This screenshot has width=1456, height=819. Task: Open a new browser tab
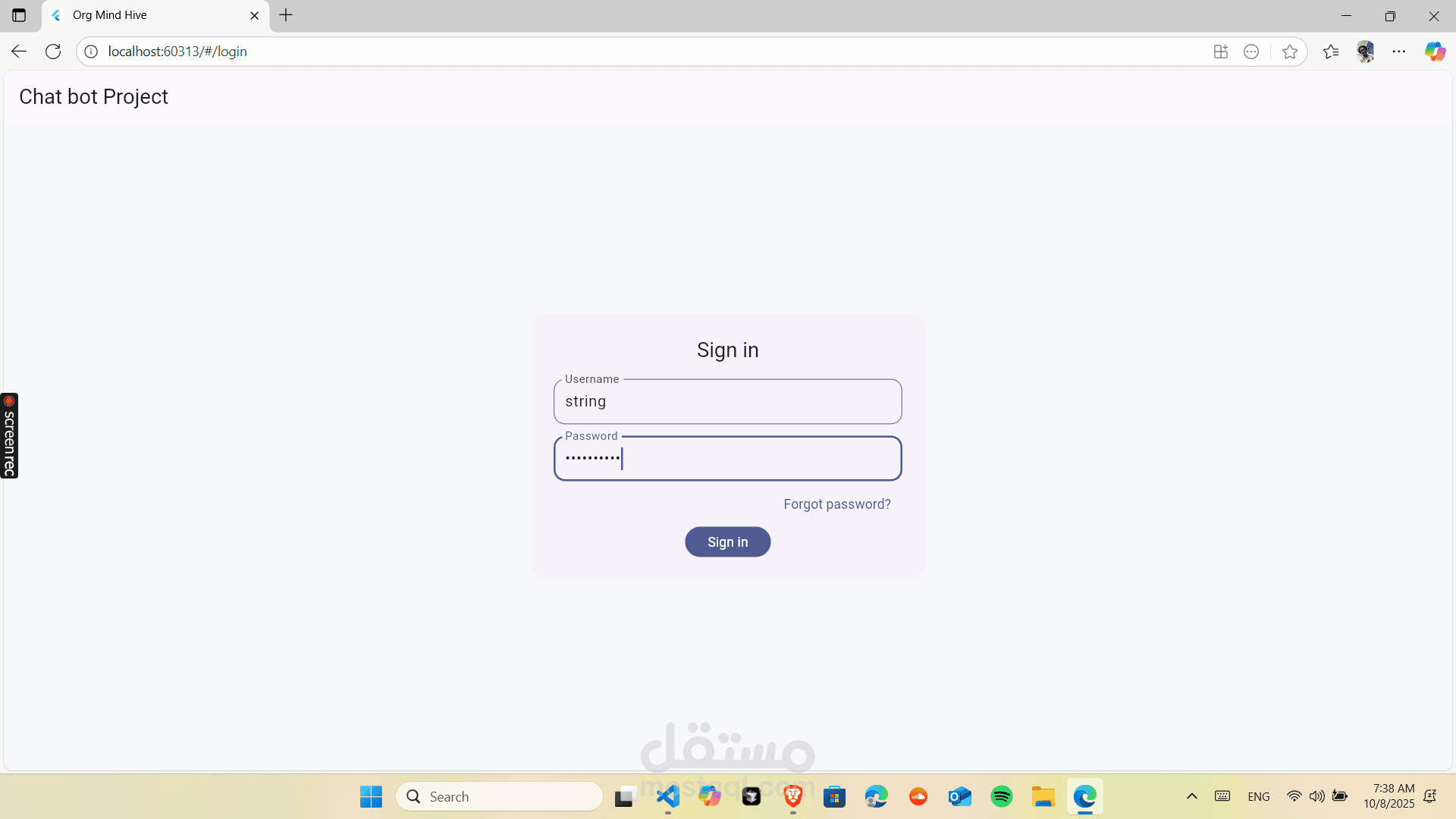click(286, 15)
